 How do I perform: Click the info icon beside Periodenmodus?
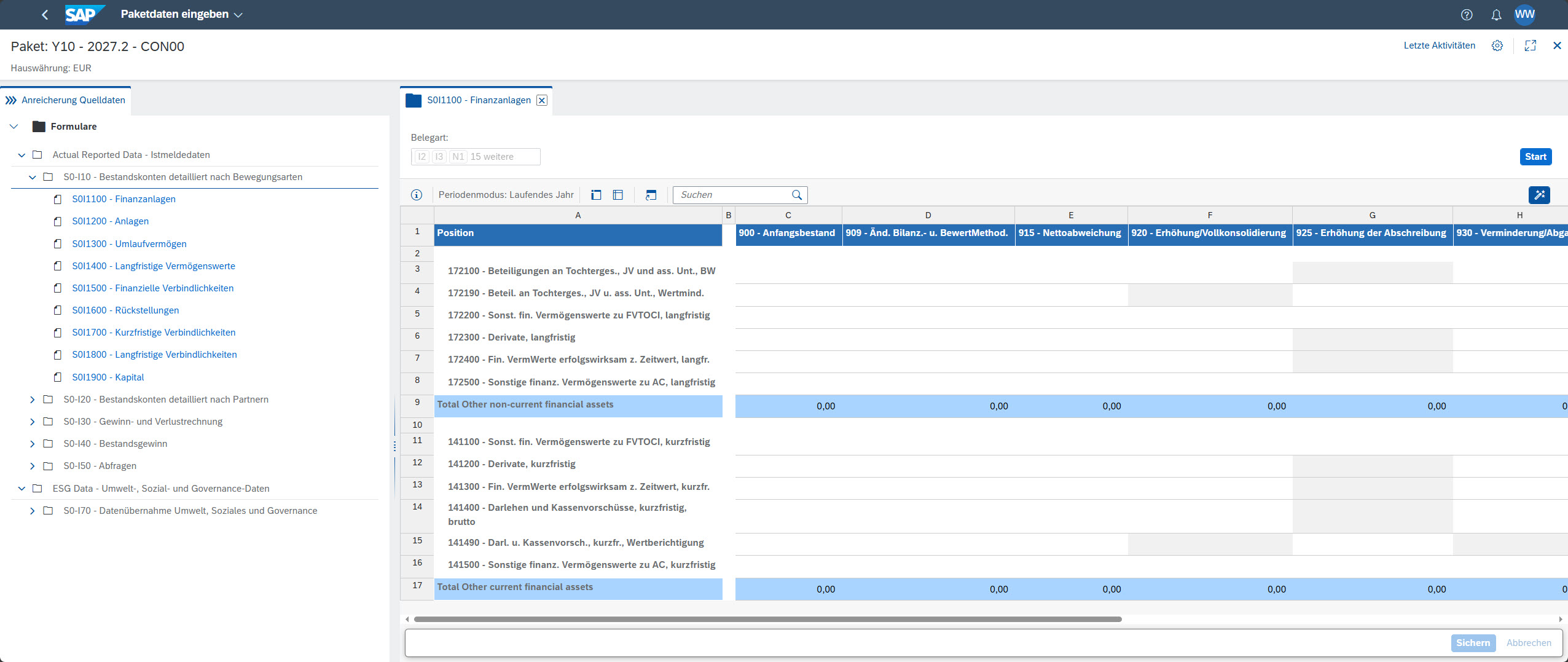click(x=417, y=195)
